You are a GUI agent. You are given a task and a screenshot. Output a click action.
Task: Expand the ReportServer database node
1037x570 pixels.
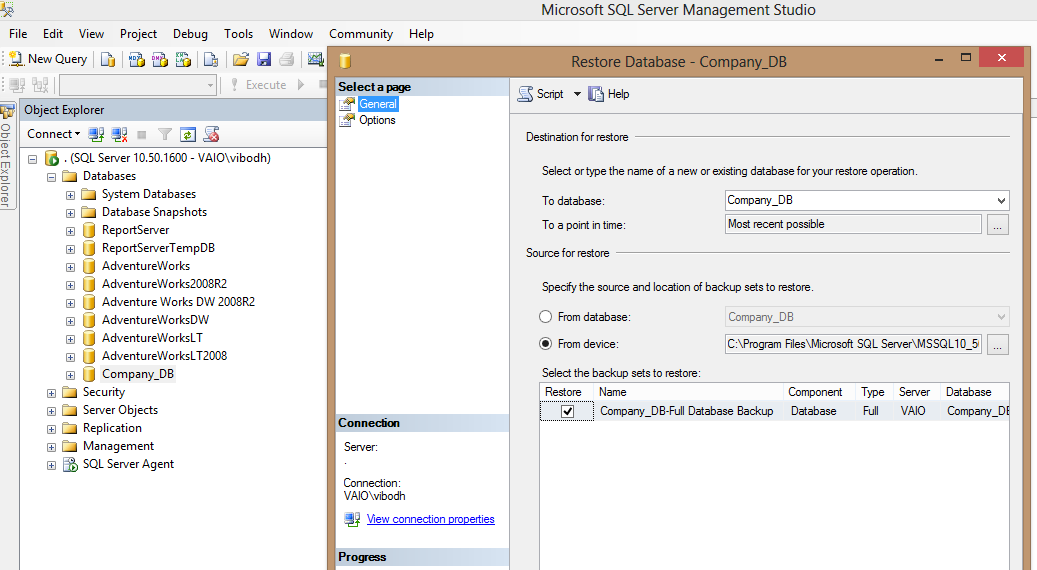pyautogui.click(x=70, y=231)
